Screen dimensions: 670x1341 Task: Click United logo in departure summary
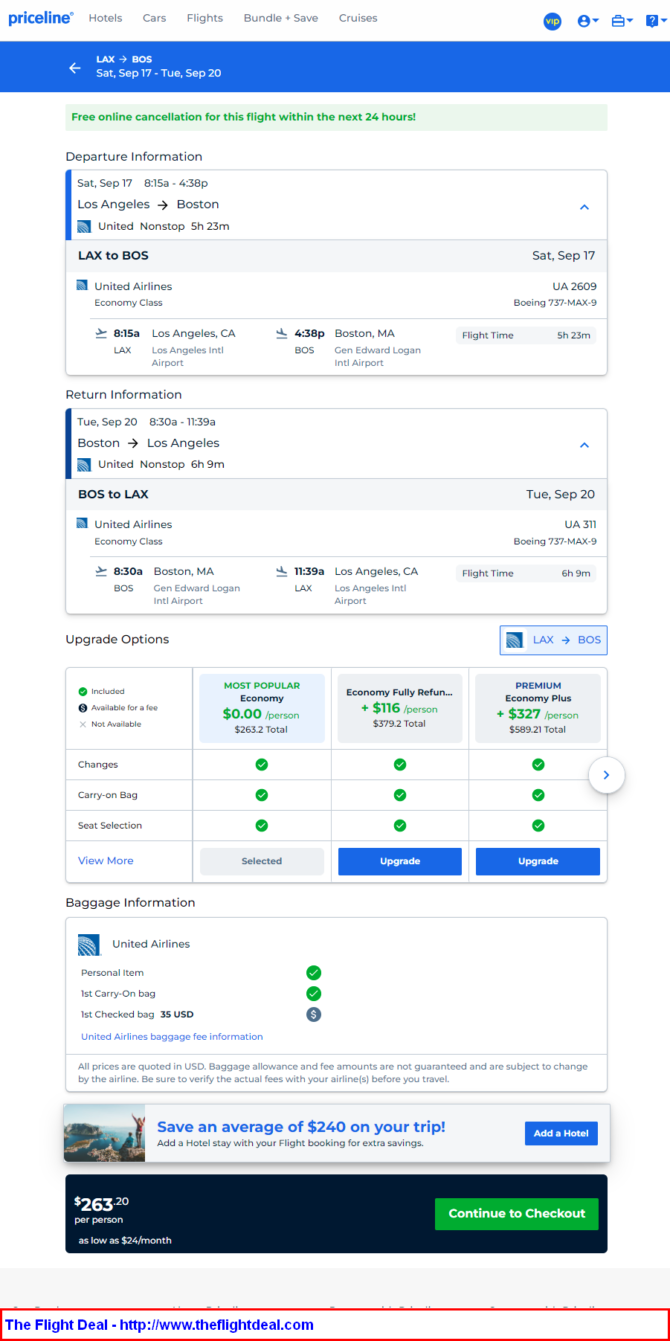tap(84, 226)
